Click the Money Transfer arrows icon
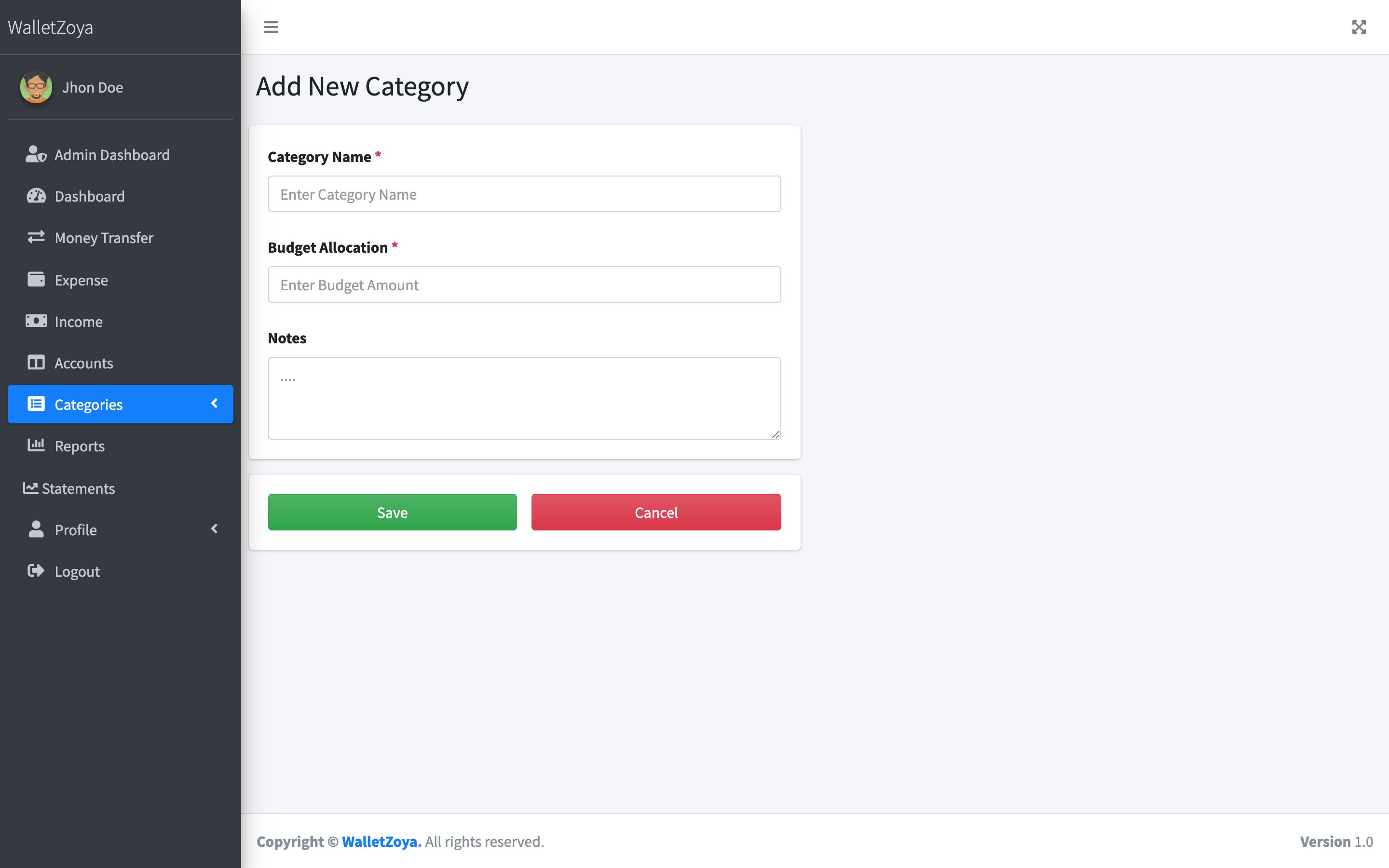The width and height of the screenshot is (1389, 868). 36,237
